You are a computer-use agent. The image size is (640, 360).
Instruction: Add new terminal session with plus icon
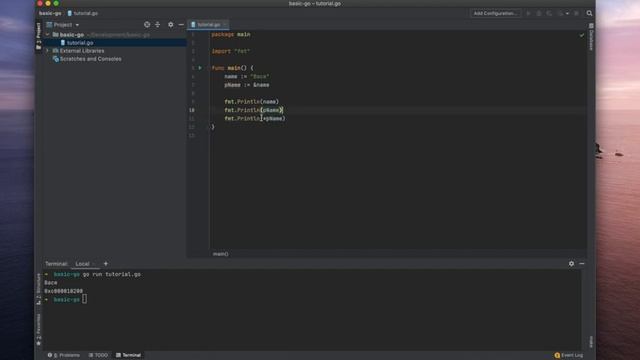coord(106,264)
